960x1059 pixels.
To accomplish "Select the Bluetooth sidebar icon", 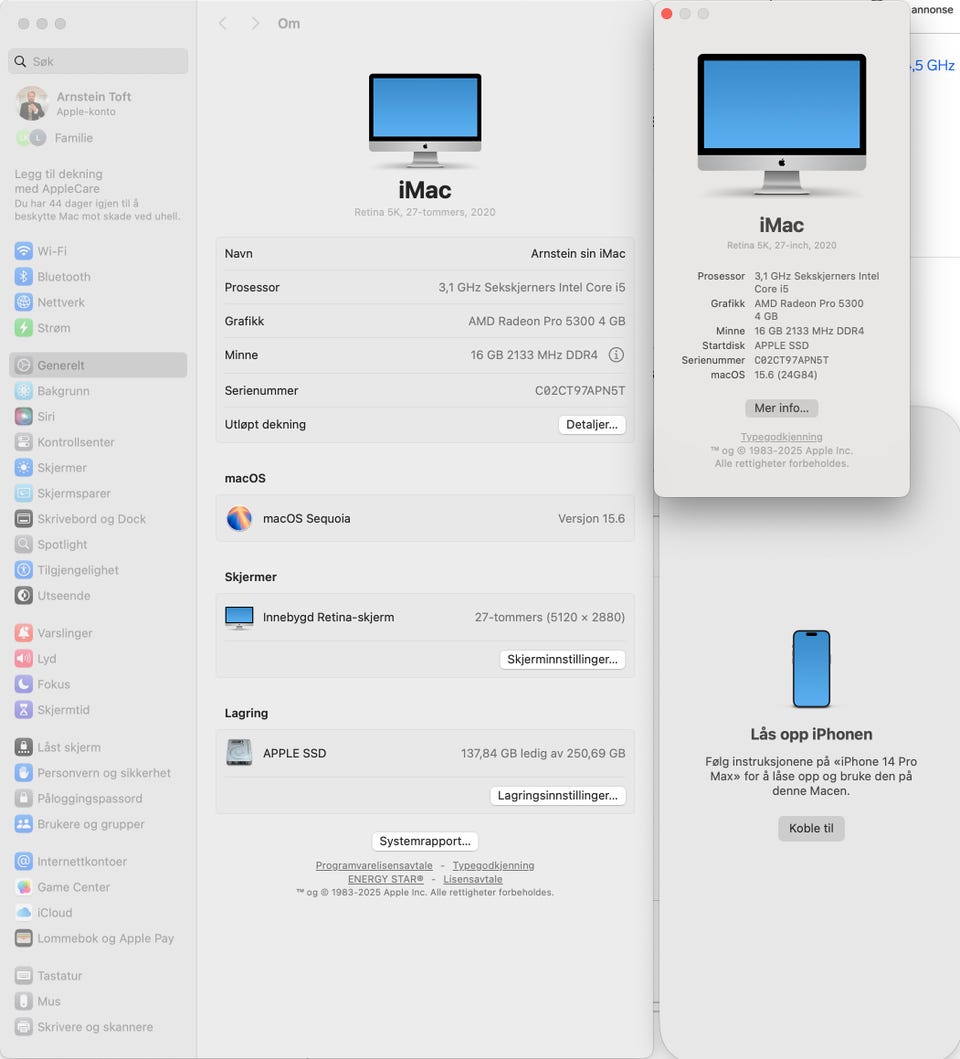I will (x=24, y=277).
